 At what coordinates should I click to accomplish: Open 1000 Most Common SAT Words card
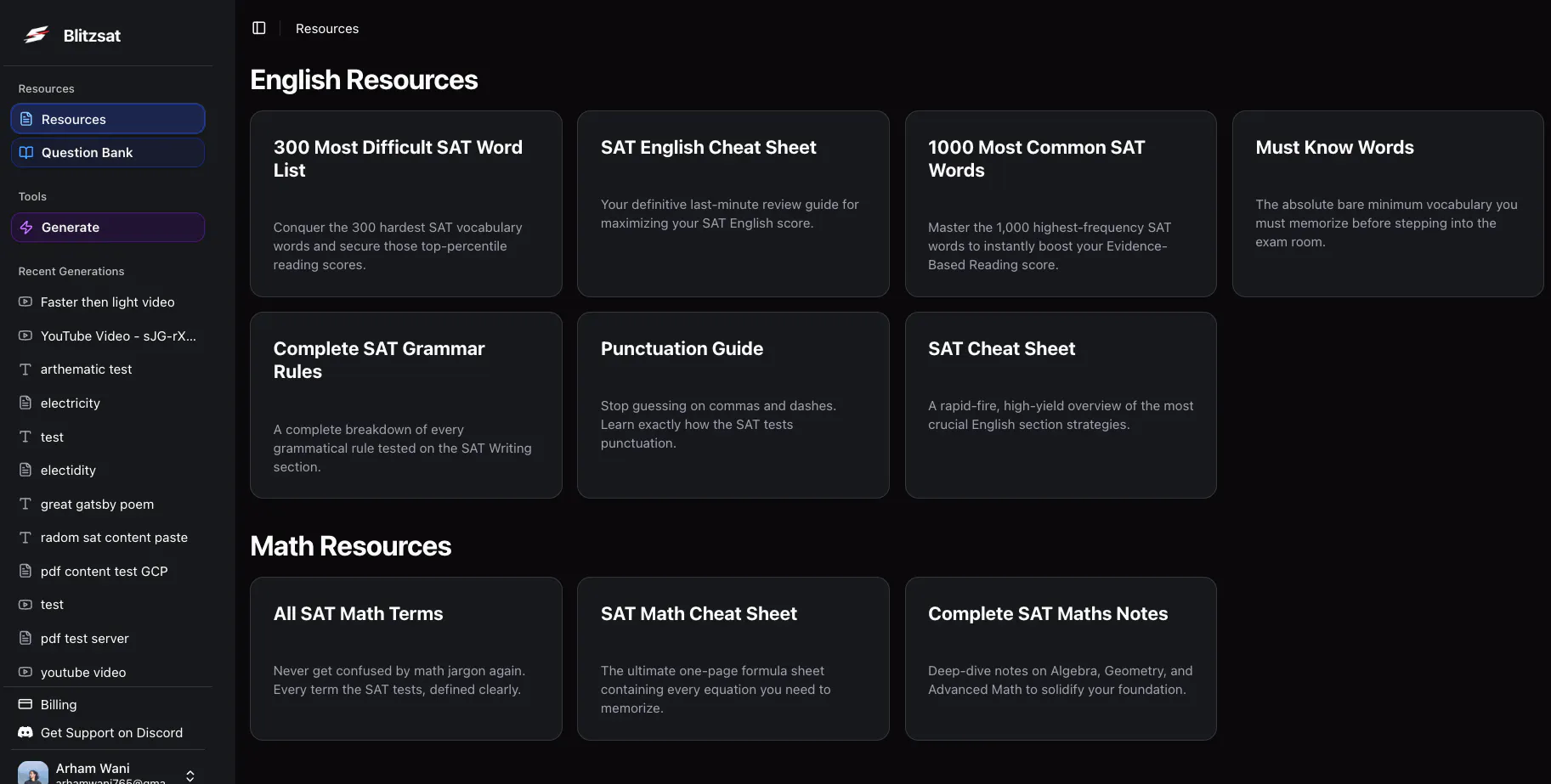click(x=1061, y=204)
